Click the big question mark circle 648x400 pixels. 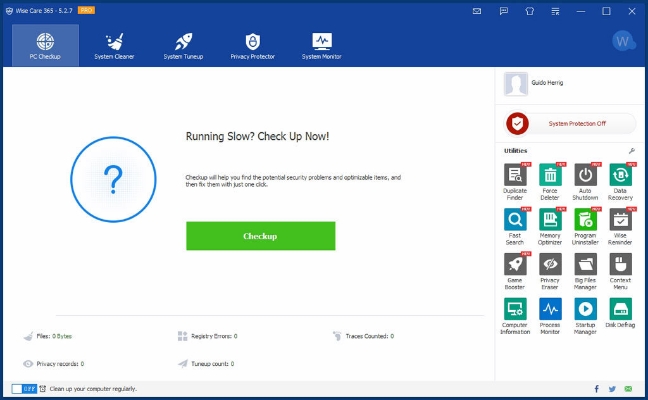coord(113,179)
